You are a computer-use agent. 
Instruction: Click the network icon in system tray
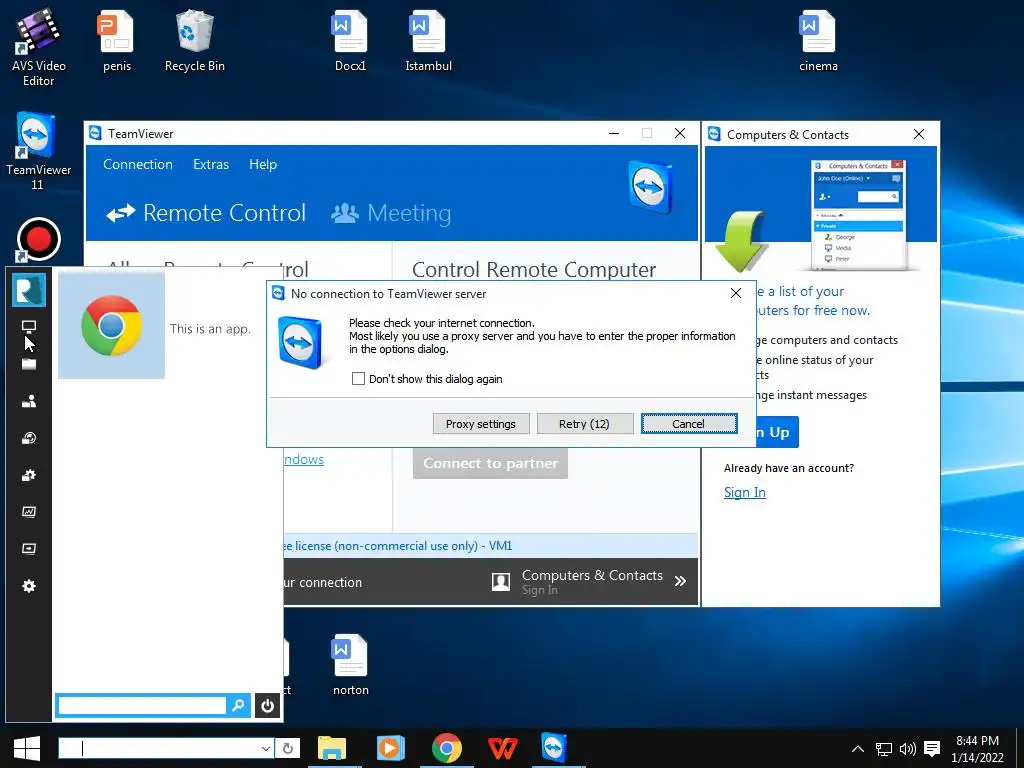click(884, 749)
